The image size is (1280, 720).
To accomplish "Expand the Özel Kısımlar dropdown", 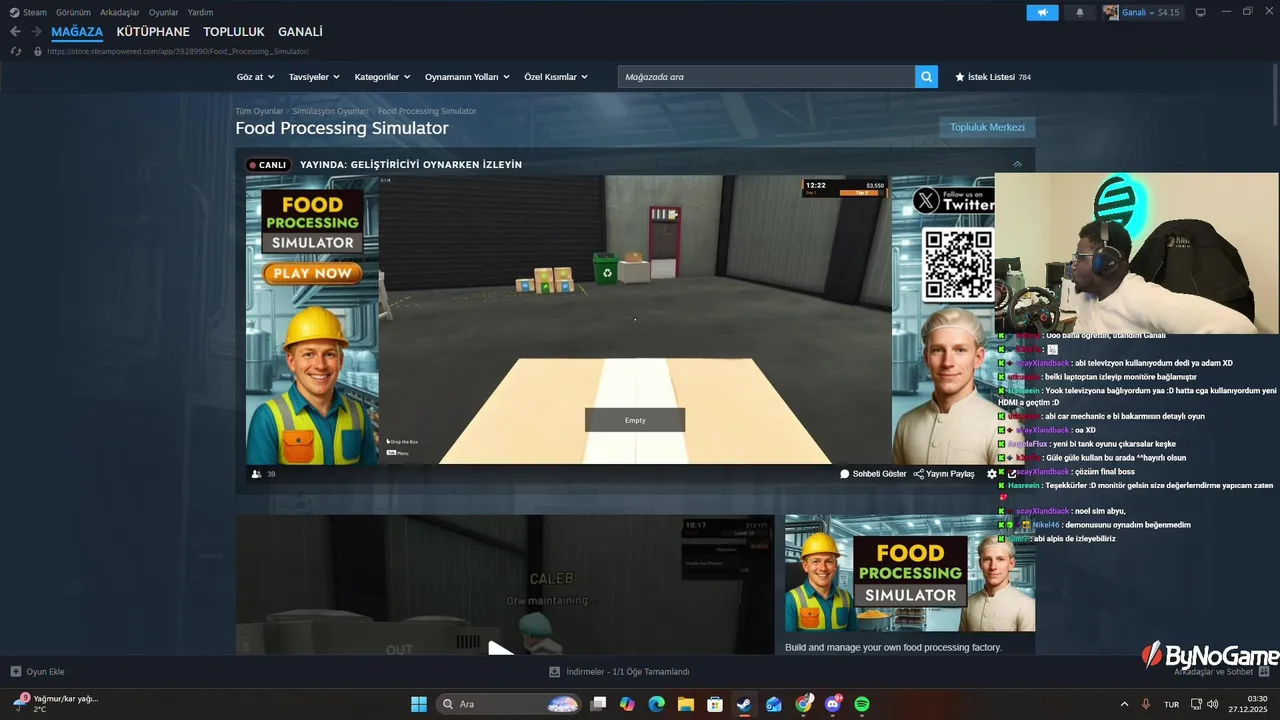I will pos(556,77).
